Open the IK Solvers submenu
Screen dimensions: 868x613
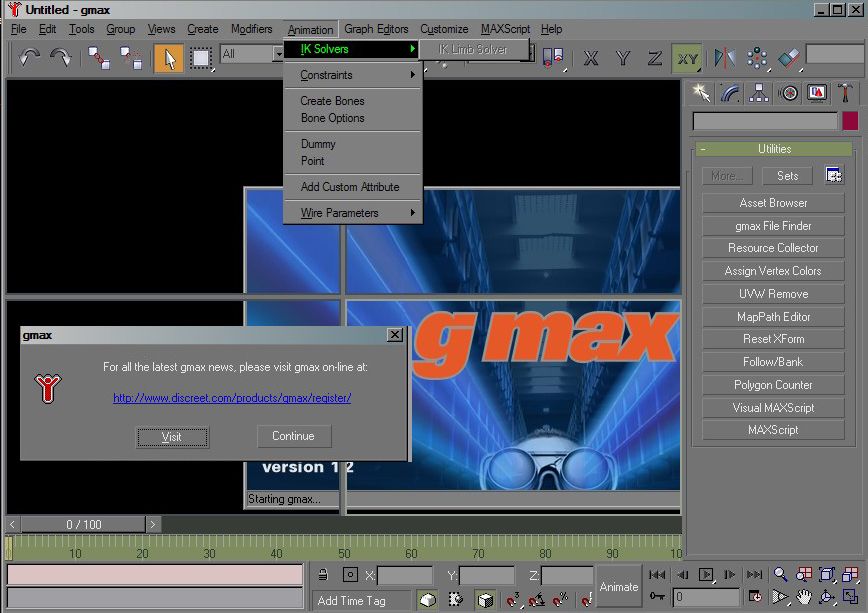pyautogui.click(x=353, y=49)
